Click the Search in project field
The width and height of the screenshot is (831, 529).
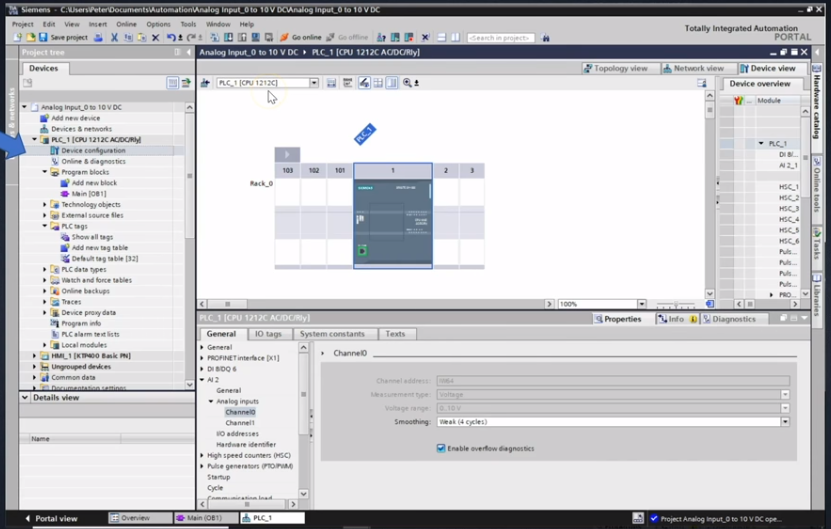point(501,38)
